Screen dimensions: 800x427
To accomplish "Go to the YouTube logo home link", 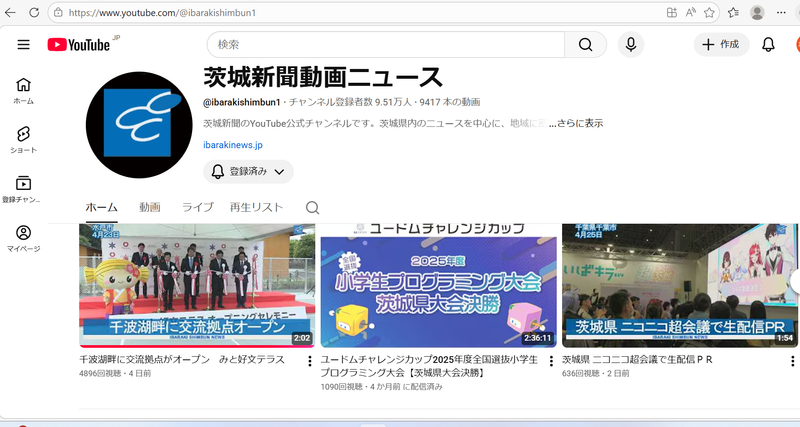I will pos(79,45).
